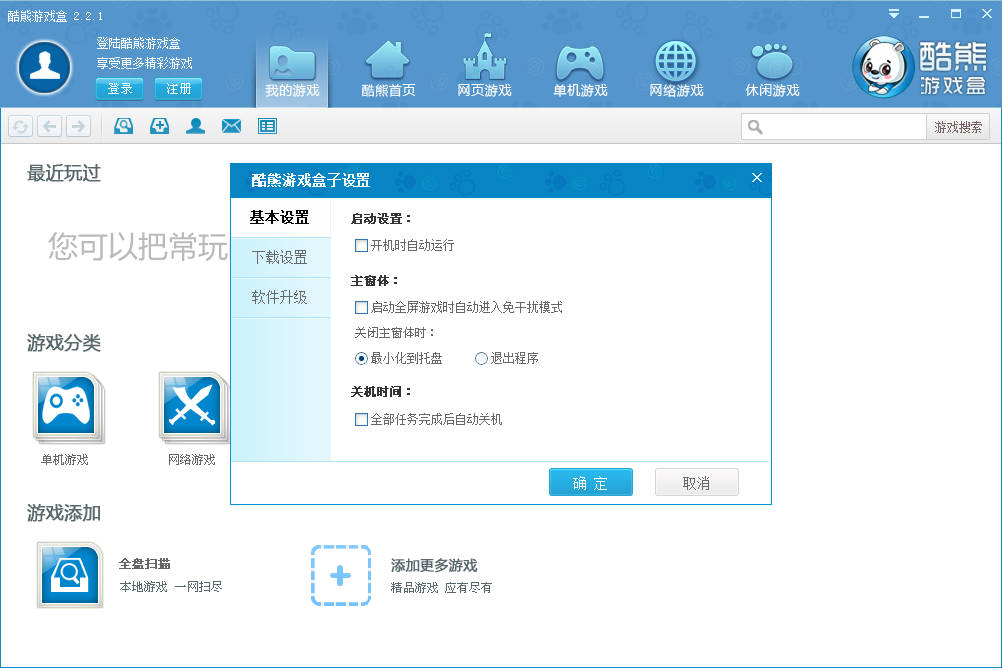Click the refresh toolbar icon

click(20, 127)
